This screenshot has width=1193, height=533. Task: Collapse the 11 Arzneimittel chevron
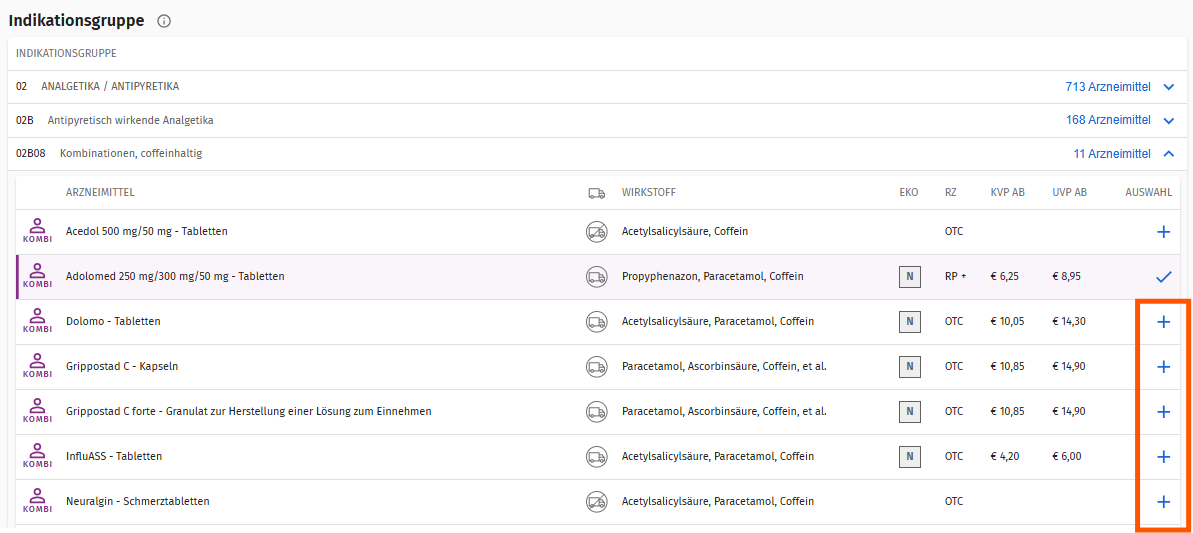click(x=1169, y=154)
